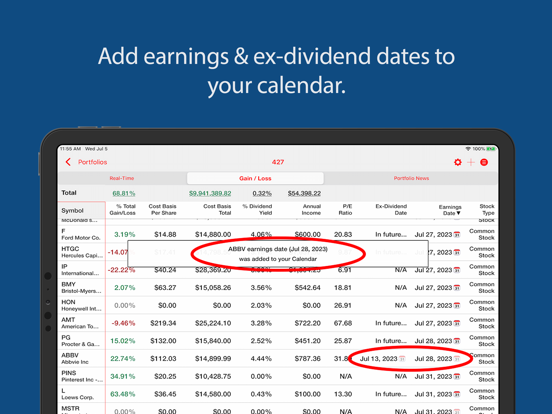Tap calendar icon in the PG row
This screenshot has width=552, height=414.
pos(457,341)
